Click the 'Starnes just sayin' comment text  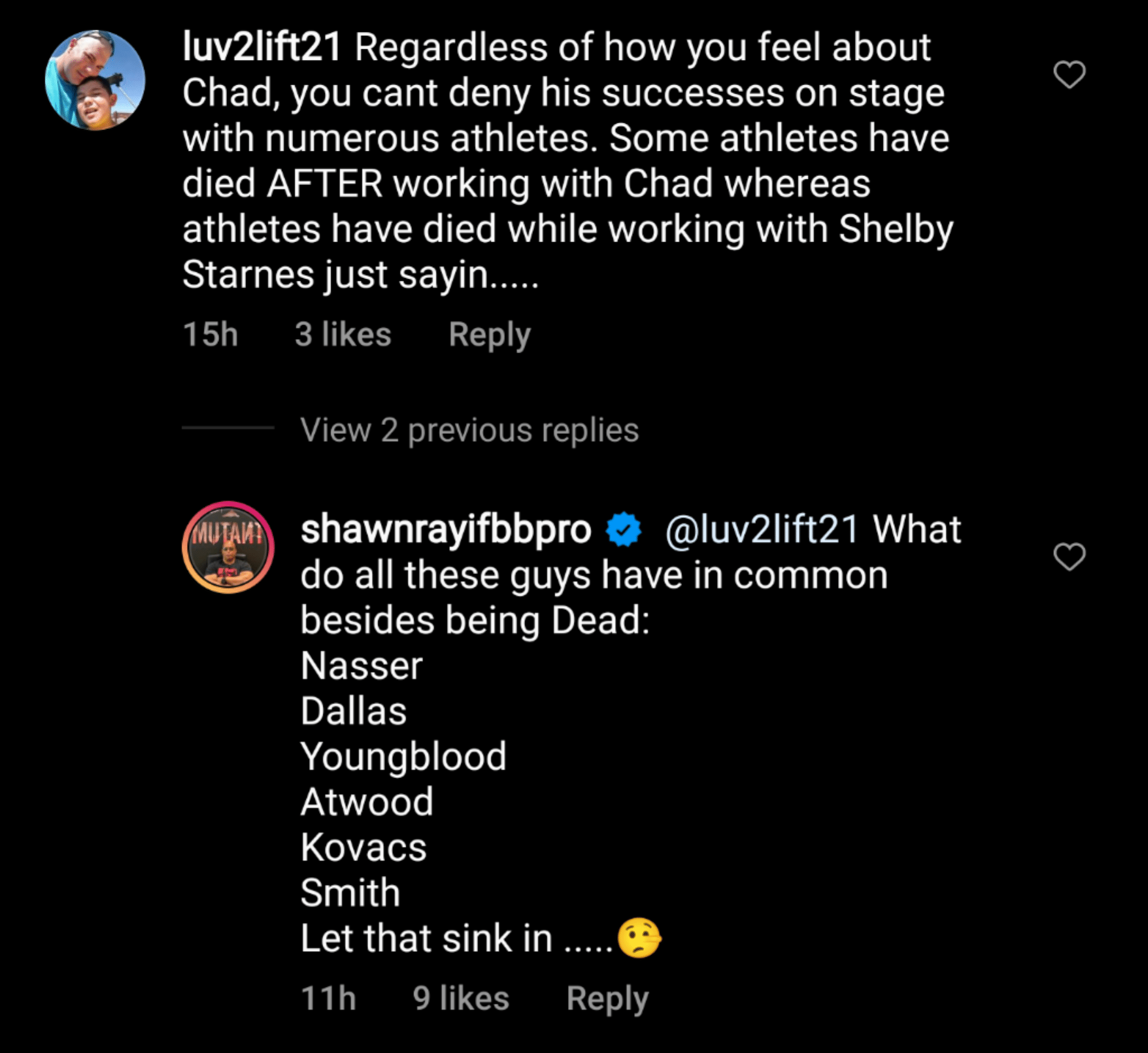click(360, 275)
